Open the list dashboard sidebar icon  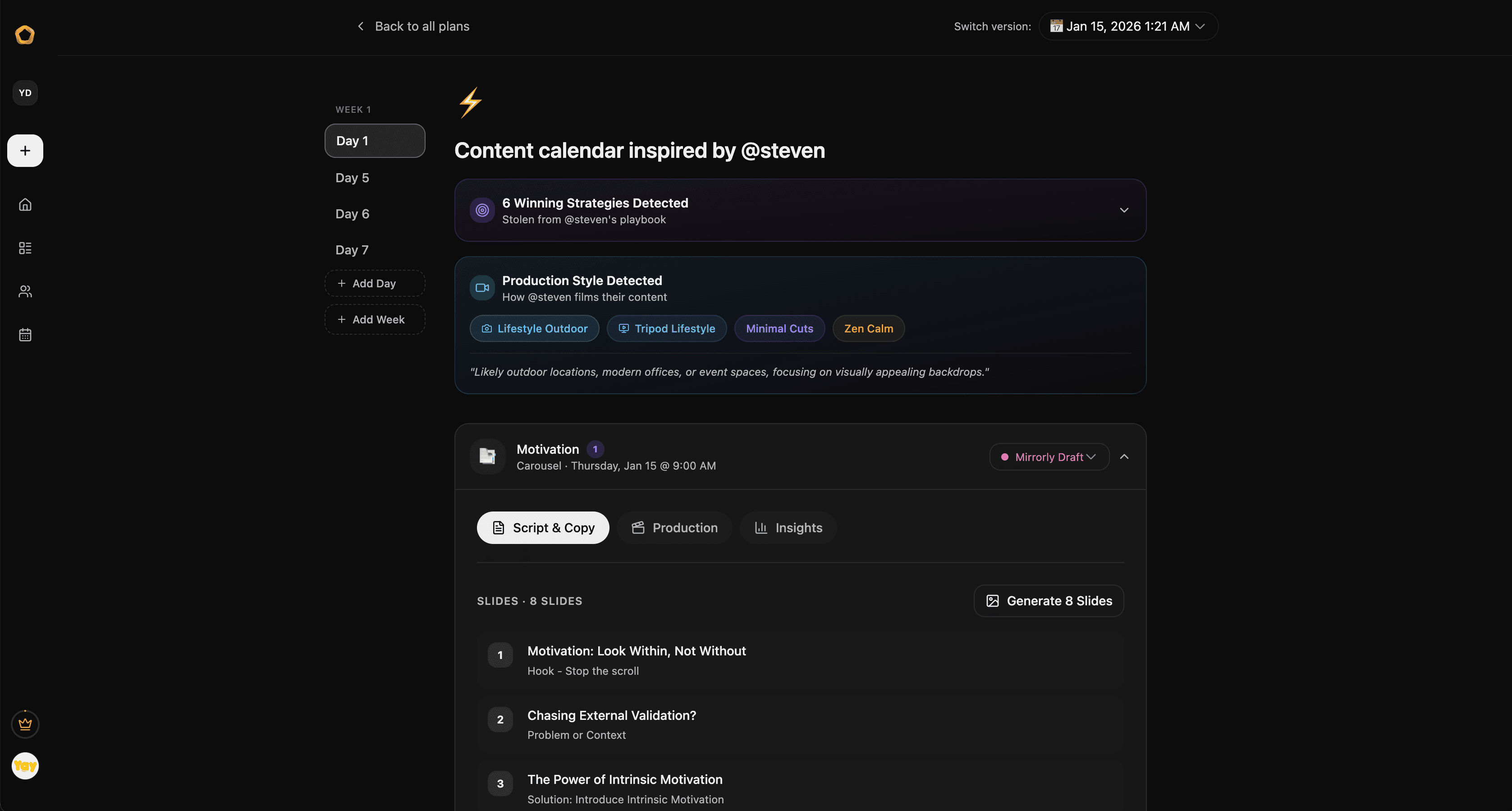point(25,248)
